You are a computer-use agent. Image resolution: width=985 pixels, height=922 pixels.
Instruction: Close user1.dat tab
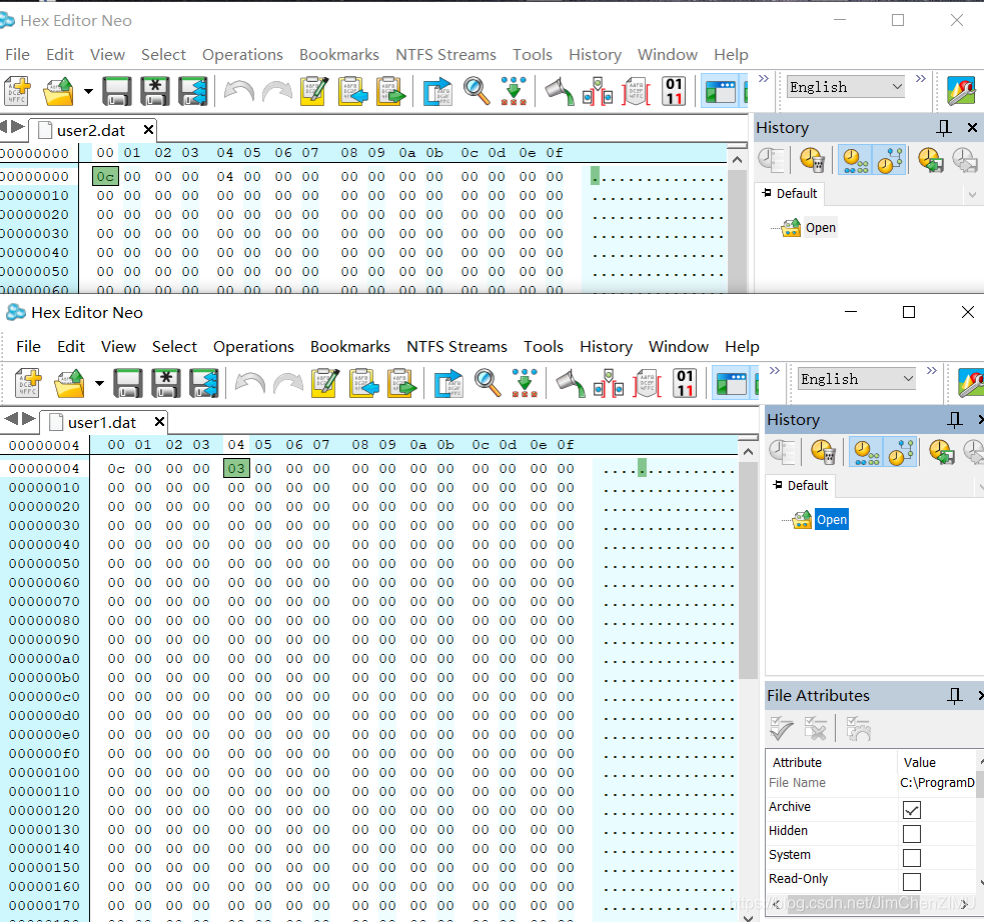pos(160,421)
